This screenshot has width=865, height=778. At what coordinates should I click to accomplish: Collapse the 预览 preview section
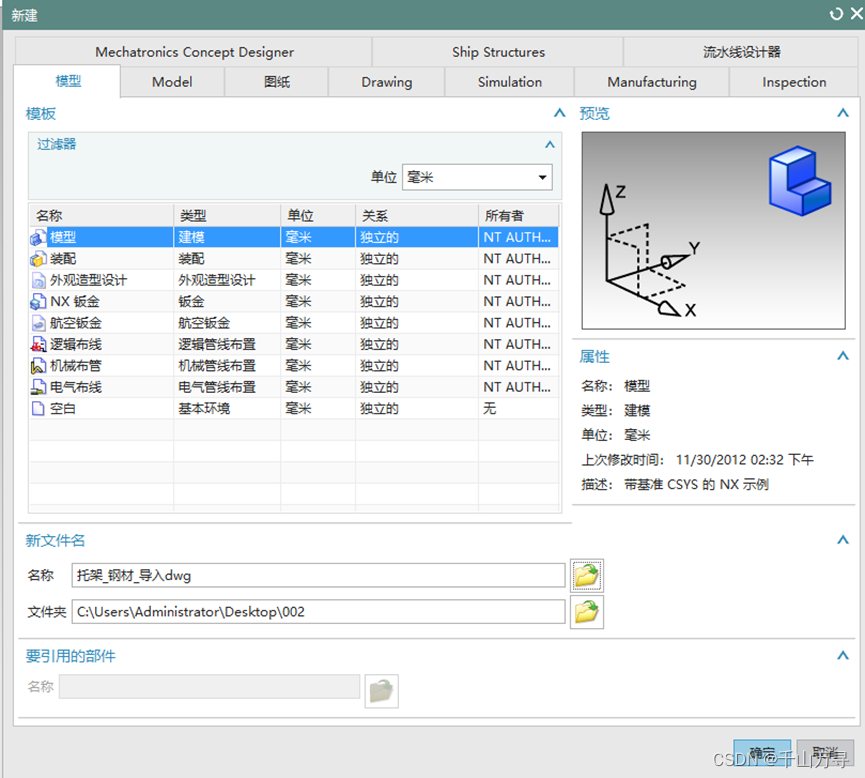coord(845,113)
